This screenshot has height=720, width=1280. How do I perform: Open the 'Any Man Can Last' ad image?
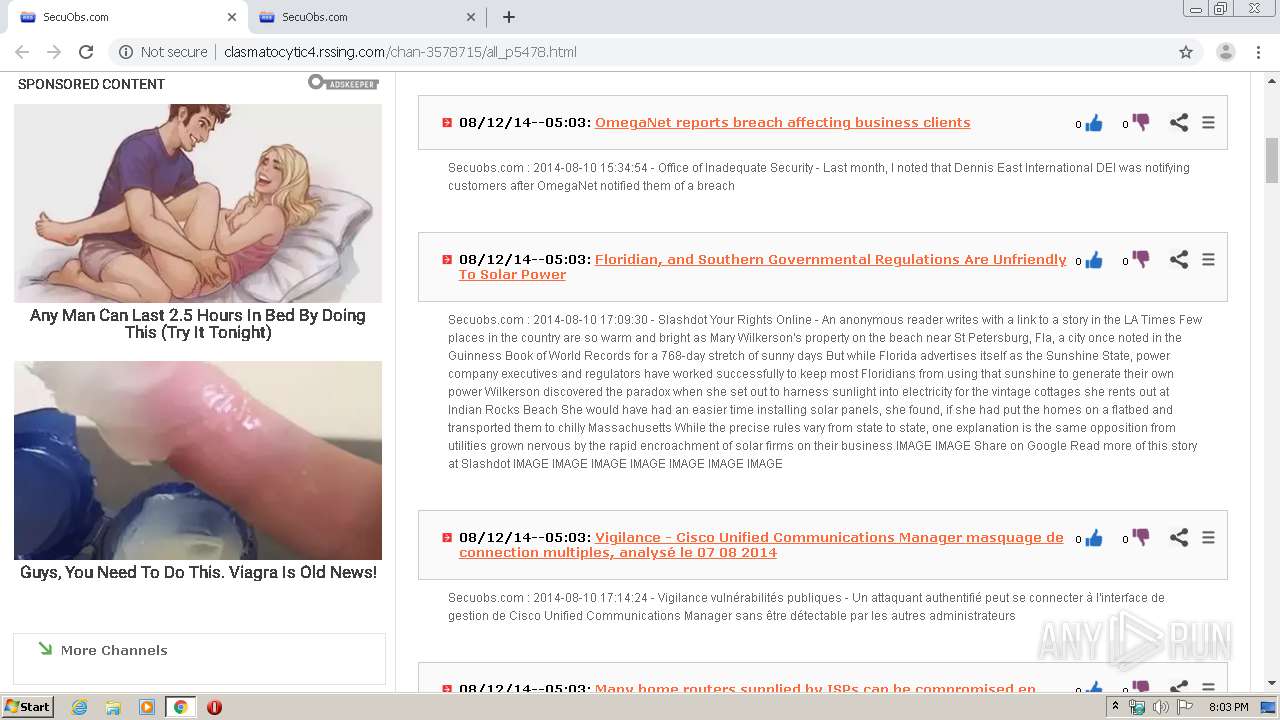[x=198, y=203]
